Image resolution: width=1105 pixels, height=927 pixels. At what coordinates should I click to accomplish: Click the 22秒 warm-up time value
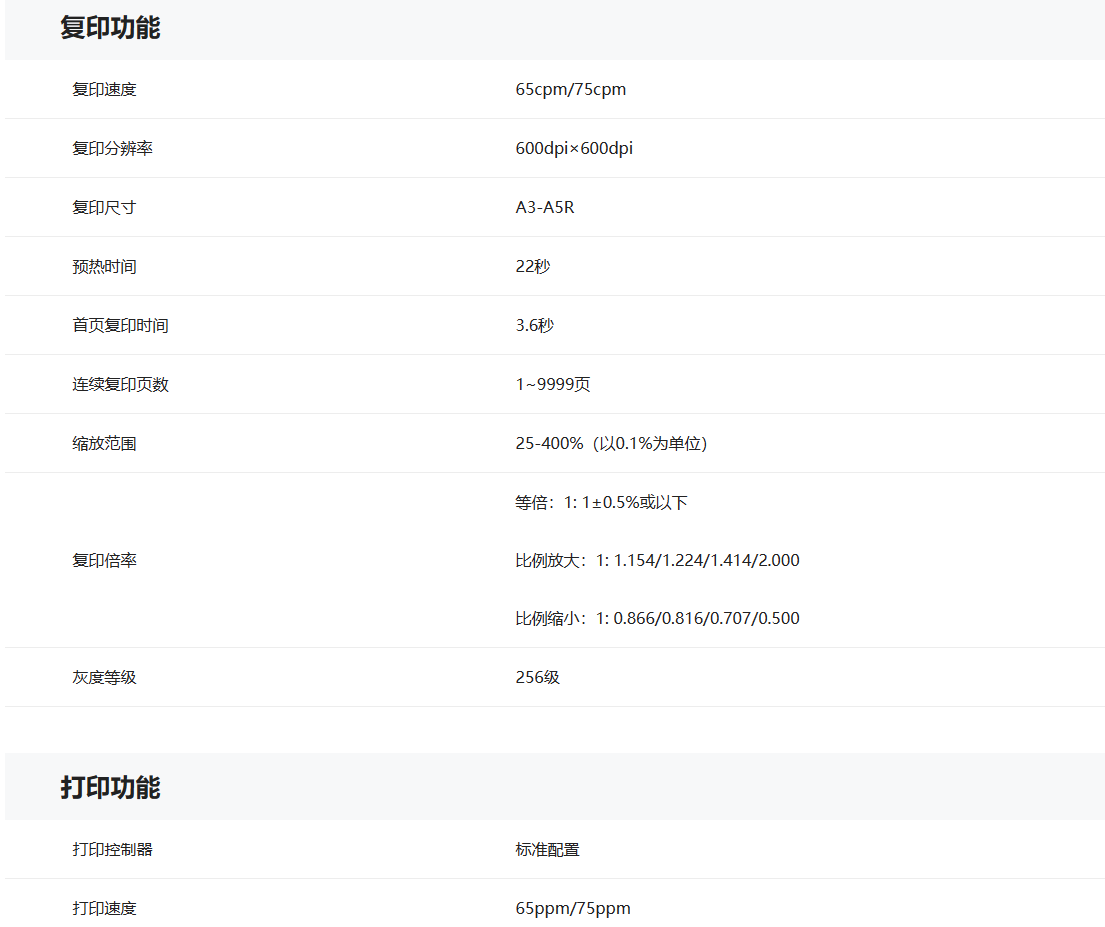point(533,266)
